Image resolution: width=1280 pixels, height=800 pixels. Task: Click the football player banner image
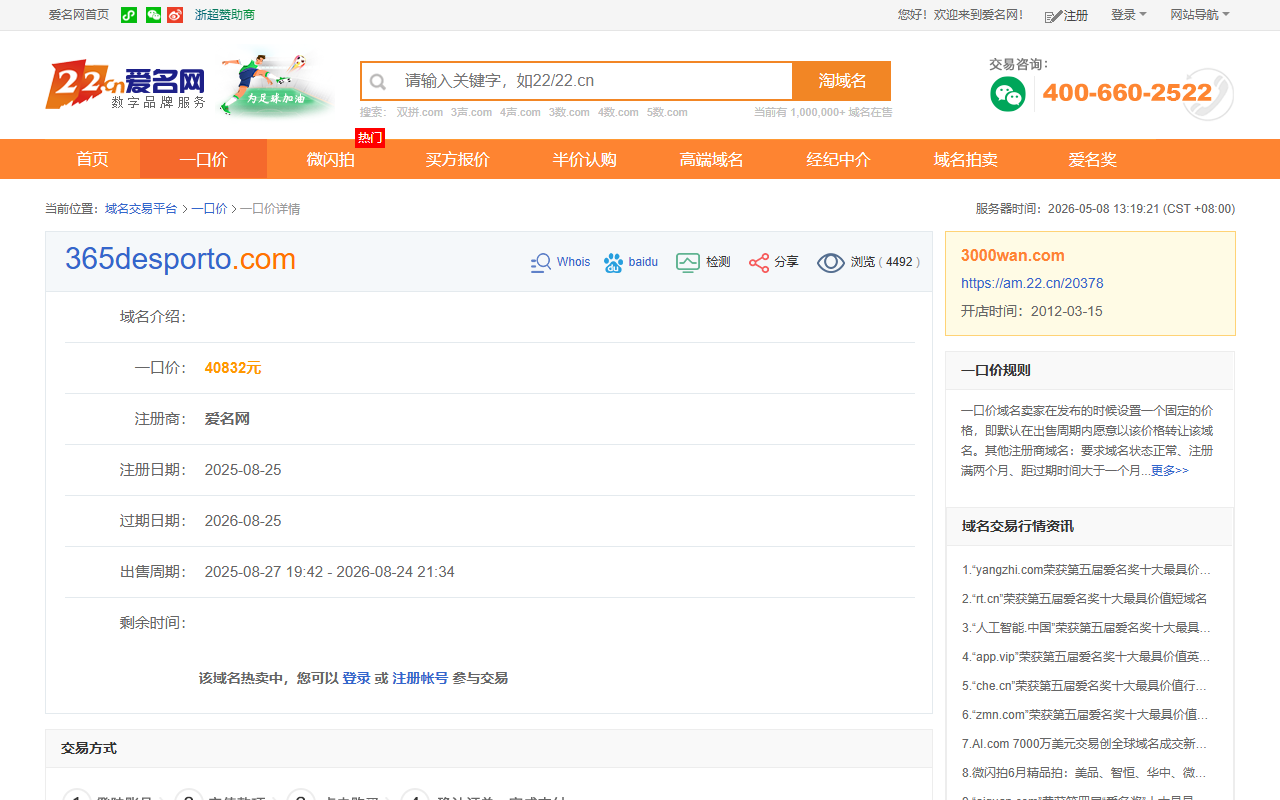(276, 84)
